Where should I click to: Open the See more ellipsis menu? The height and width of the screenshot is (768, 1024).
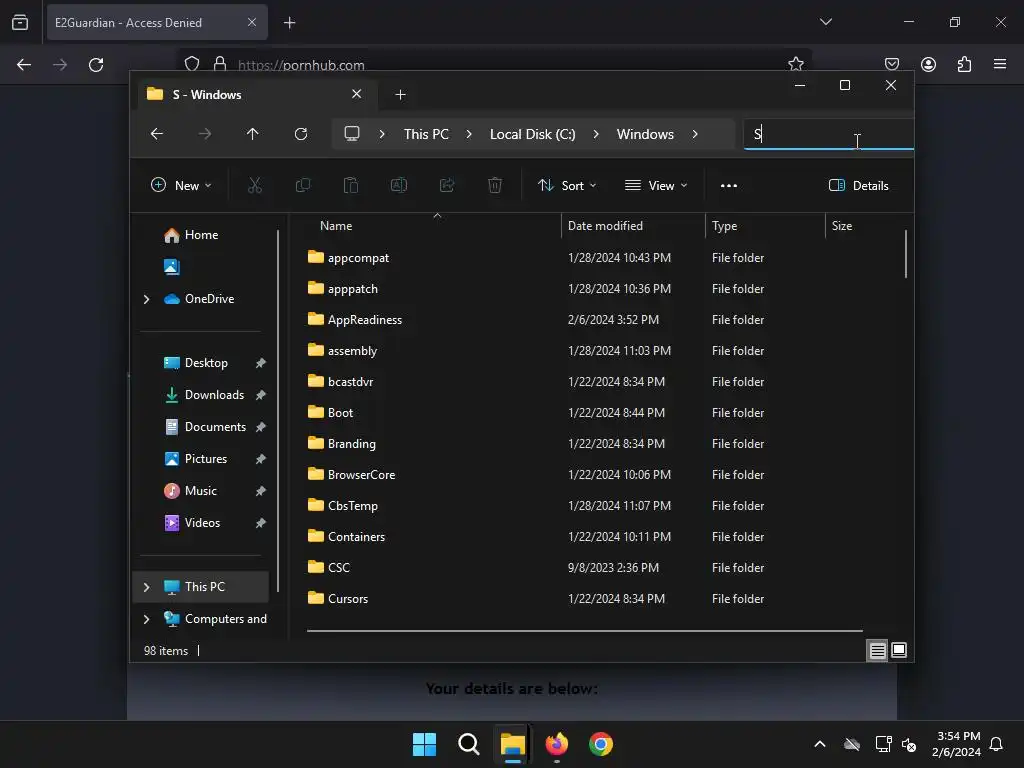pyautogui.click(x=729, y=185)
